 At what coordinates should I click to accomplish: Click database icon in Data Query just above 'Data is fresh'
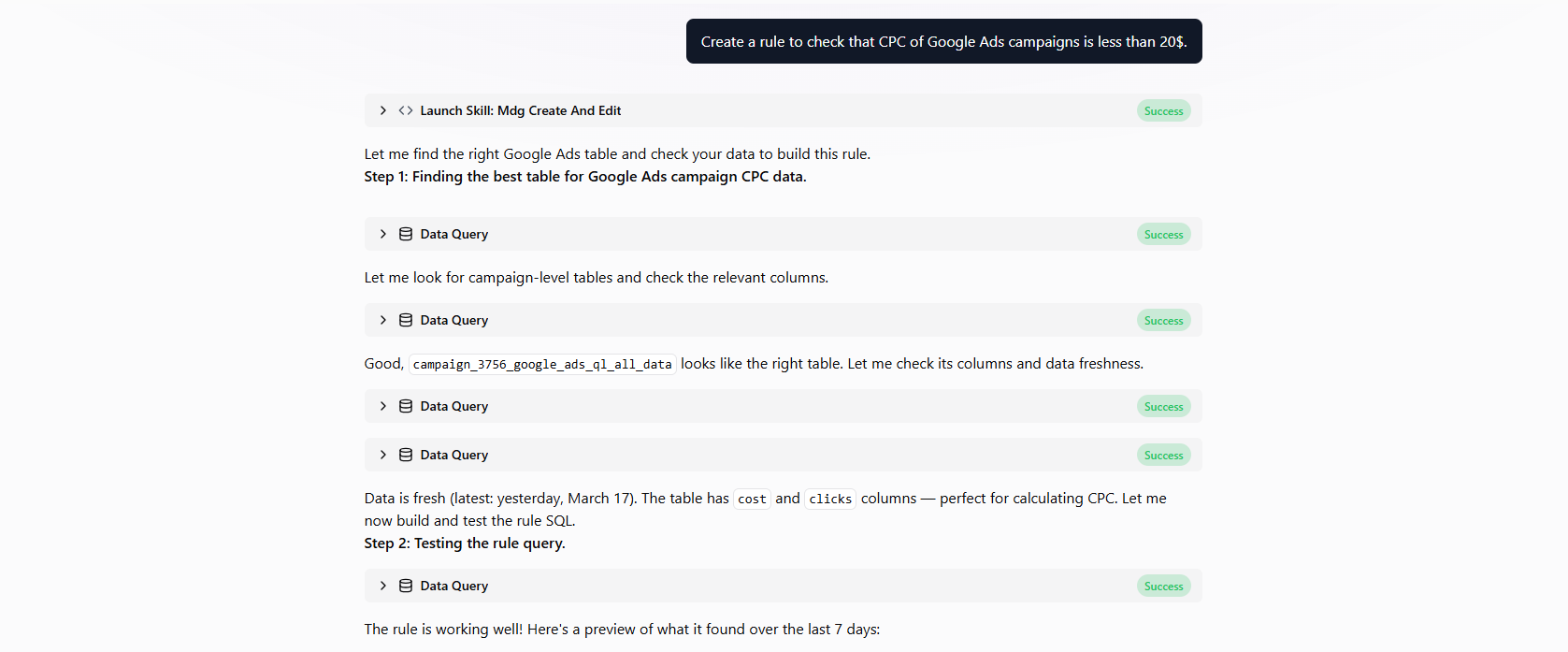pyautogui.click(x=406, y=455)
